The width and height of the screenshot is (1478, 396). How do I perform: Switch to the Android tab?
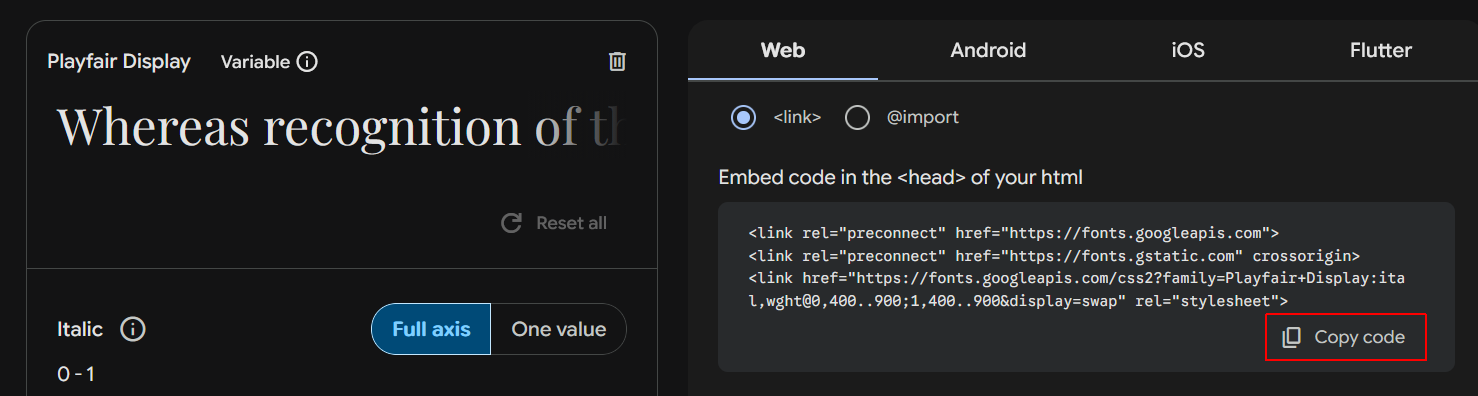988,50
